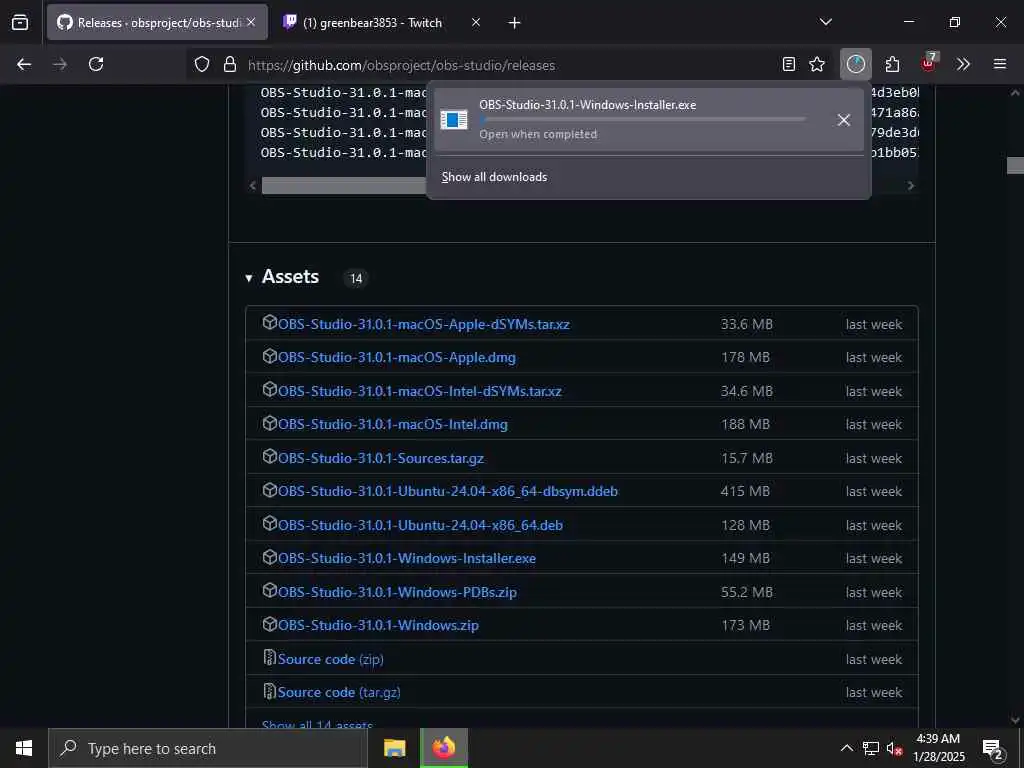This screenshot has width=1024, height=768.
Task: Download OBS-Studio-31.0.1-macOS-Intel.dmg
Action: [392, 424]
